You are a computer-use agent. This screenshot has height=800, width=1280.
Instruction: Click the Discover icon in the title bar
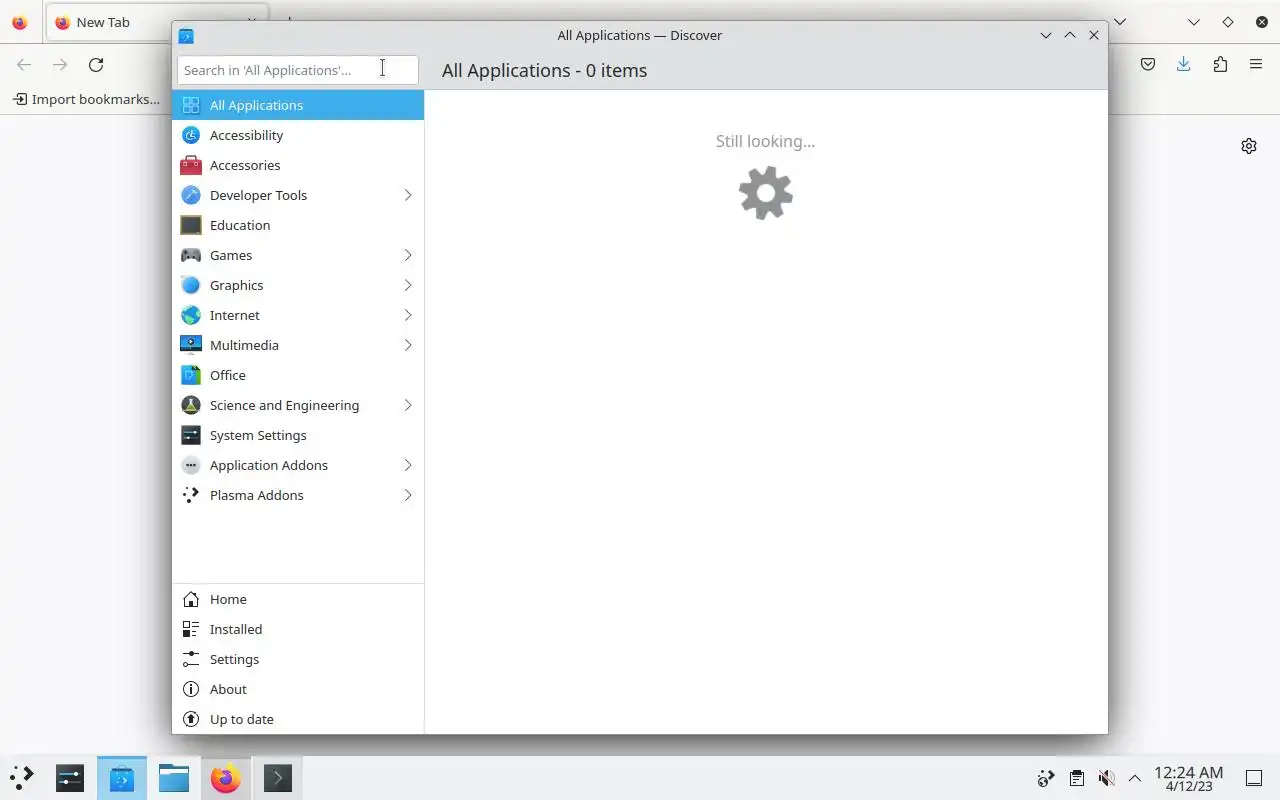coord(186,36)
